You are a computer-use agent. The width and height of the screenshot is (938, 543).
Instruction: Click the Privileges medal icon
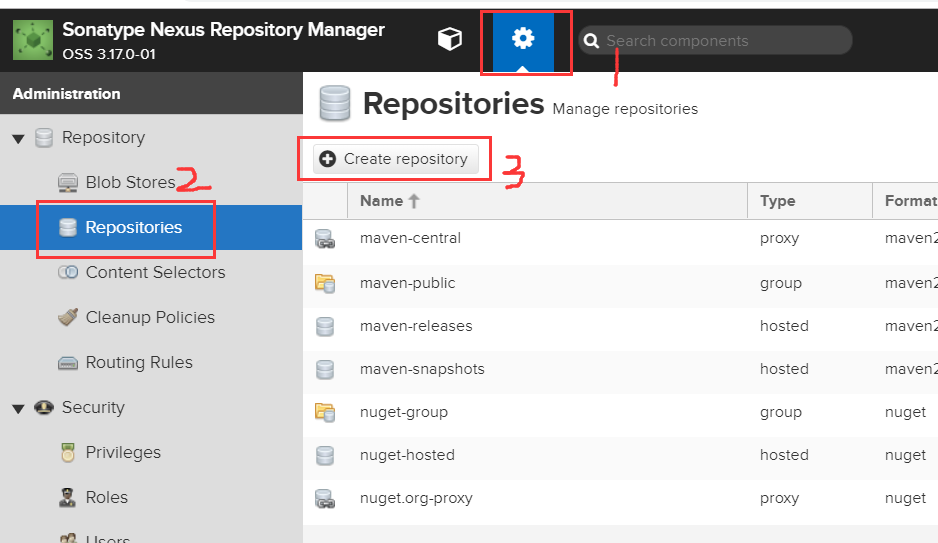point(68,453)
